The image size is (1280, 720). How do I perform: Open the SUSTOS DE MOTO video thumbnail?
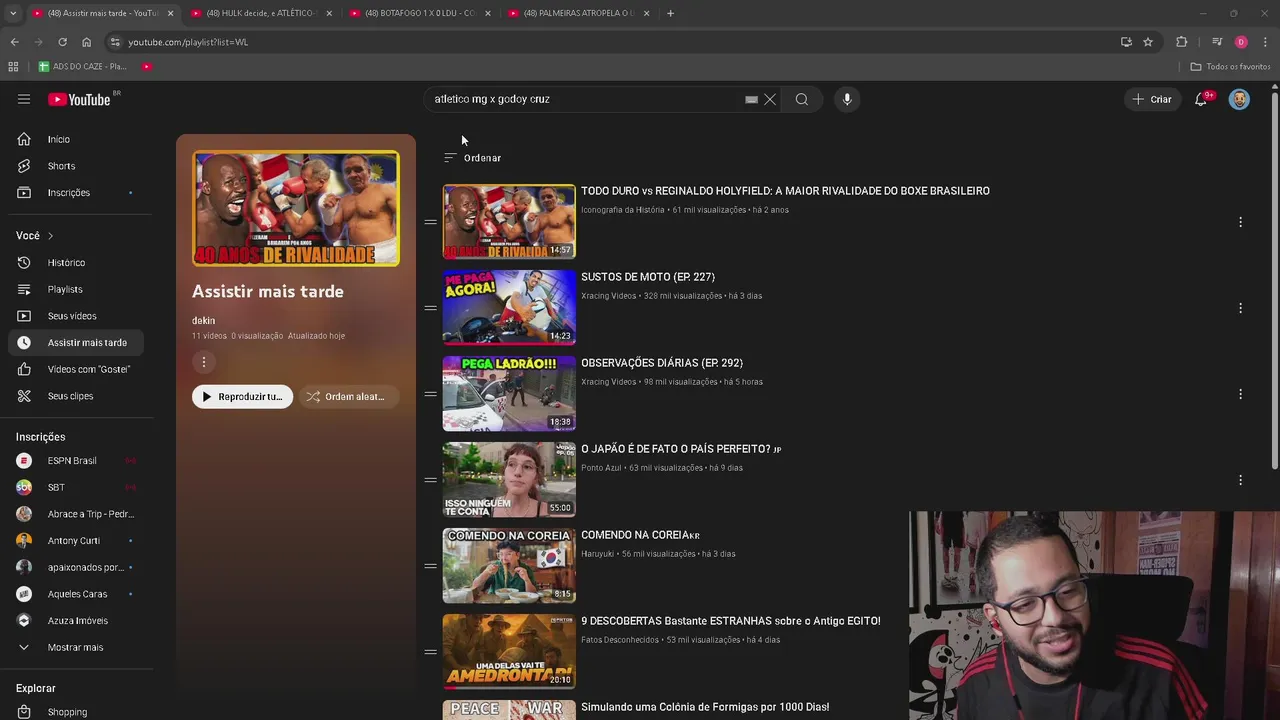pyautogui.click(x=509, y=307)
